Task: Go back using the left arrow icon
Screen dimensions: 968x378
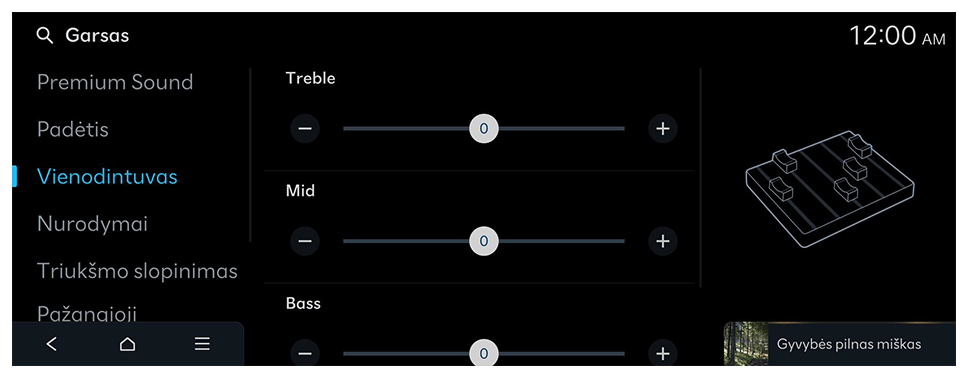Action: pyautogui.click(x=52, y=344)
